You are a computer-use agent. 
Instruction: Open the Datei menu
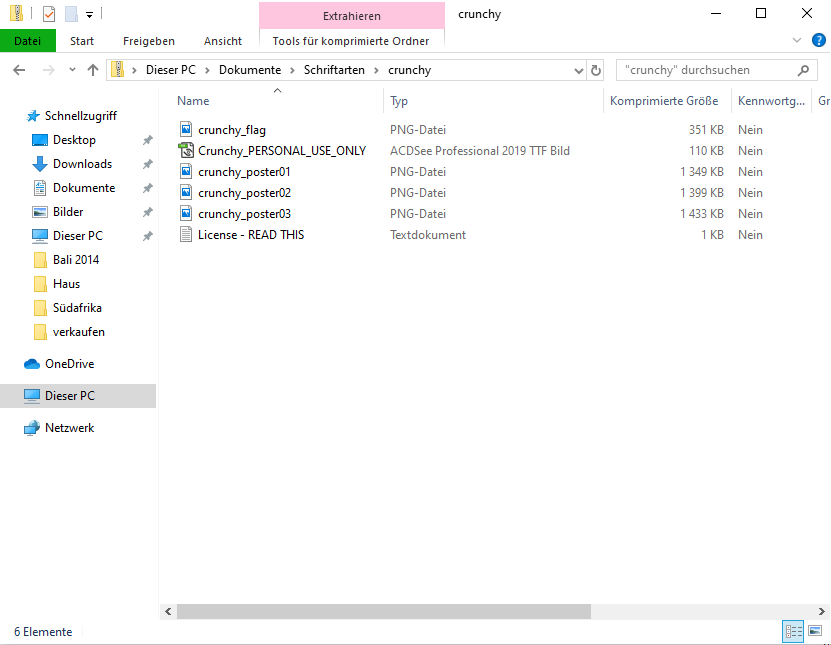click(x=28, y=41)
